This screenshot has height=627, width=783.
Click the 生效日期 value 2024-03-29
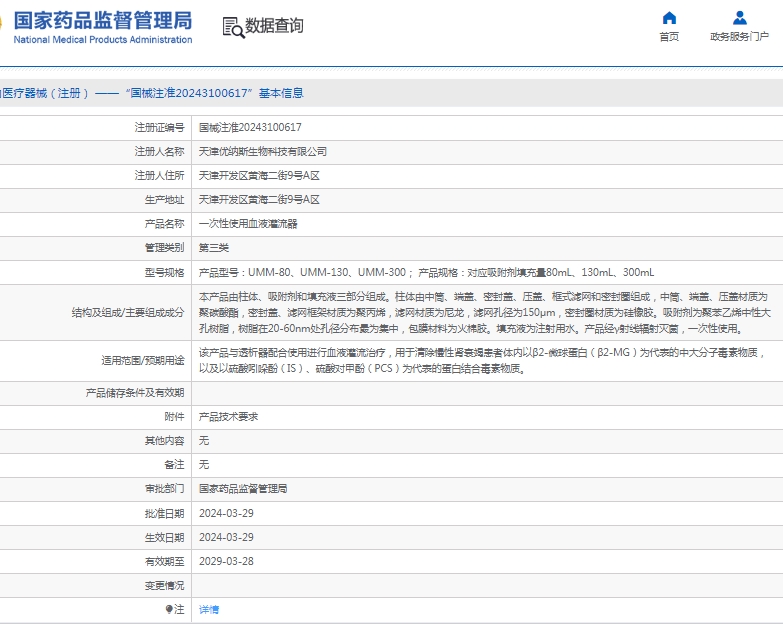(x=226, y=537)
